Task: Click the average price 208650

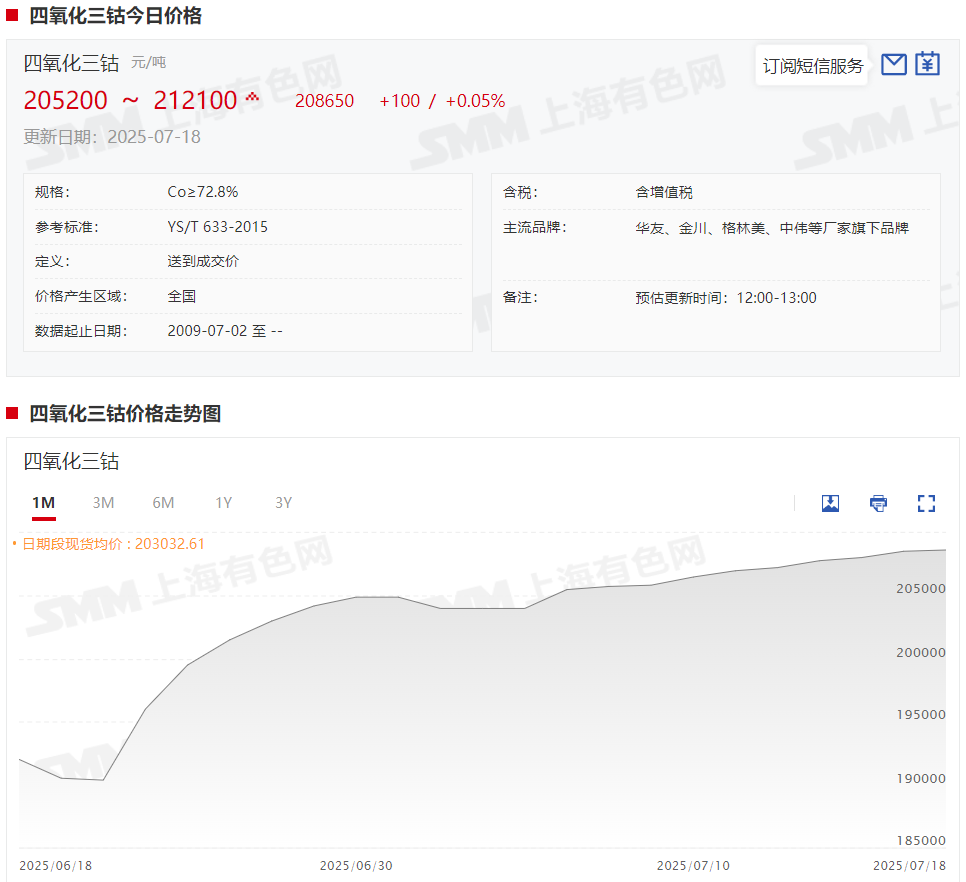Action: (x=324, y=101)
